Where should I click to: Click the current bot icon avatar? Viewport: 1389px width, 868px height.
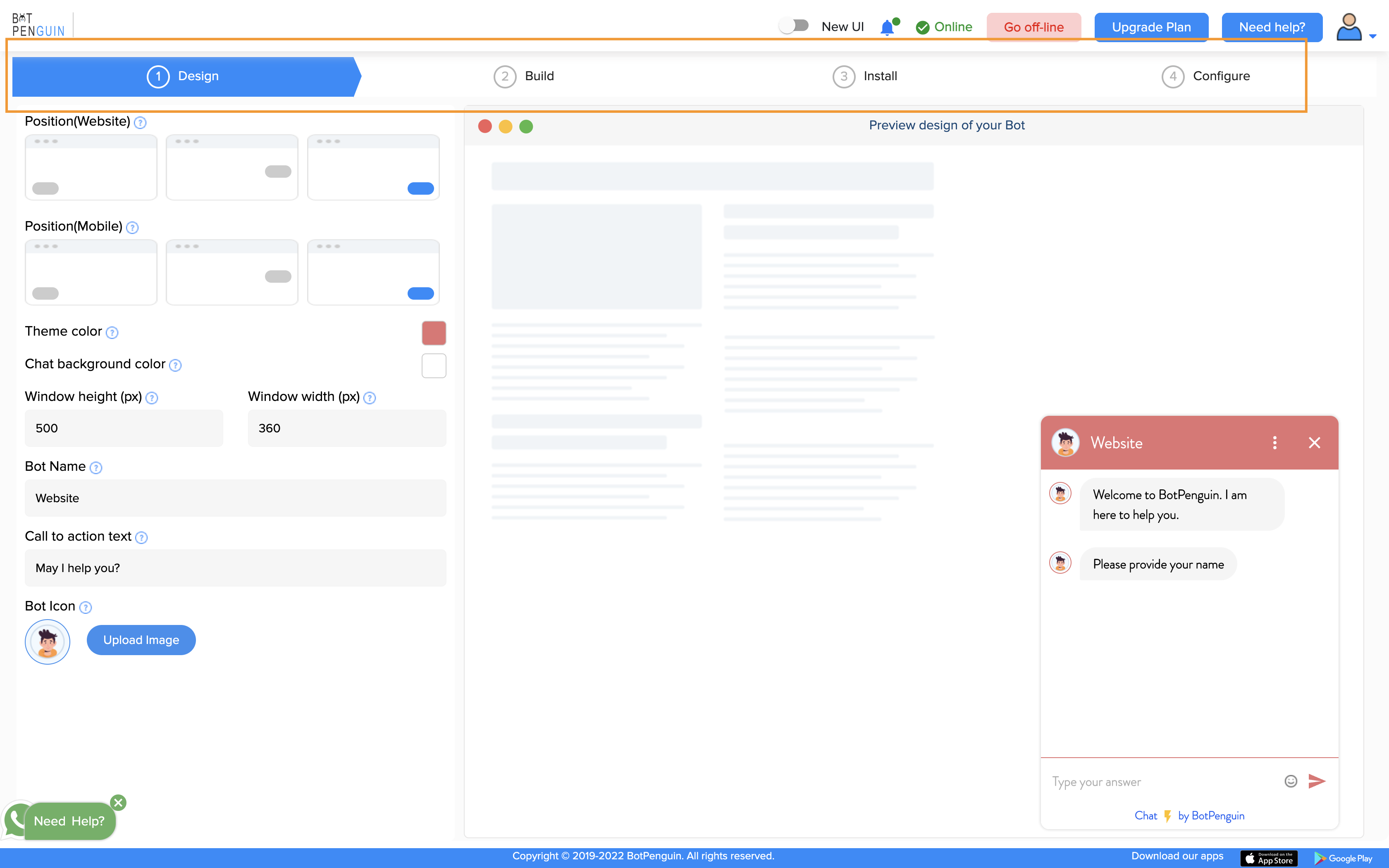tap(48, 642)
